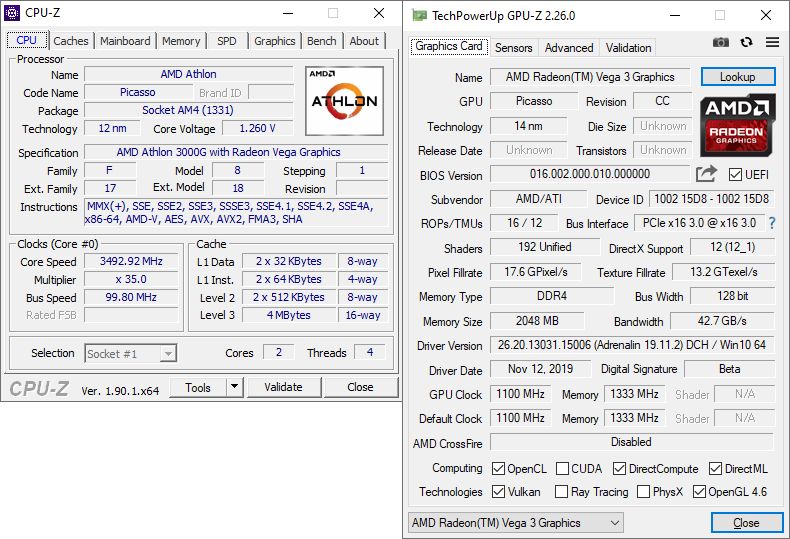Click the Threads value 4
790x539 pixels.
coord(370,353)
